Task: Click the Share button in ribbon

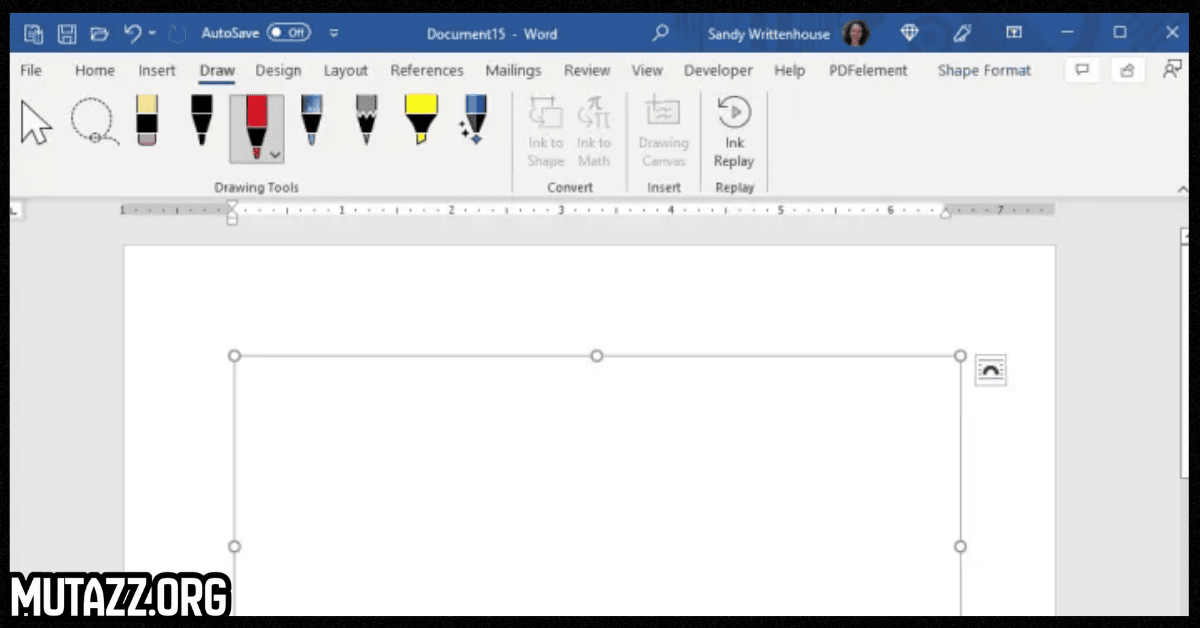Action: (x=1127, y=70)
